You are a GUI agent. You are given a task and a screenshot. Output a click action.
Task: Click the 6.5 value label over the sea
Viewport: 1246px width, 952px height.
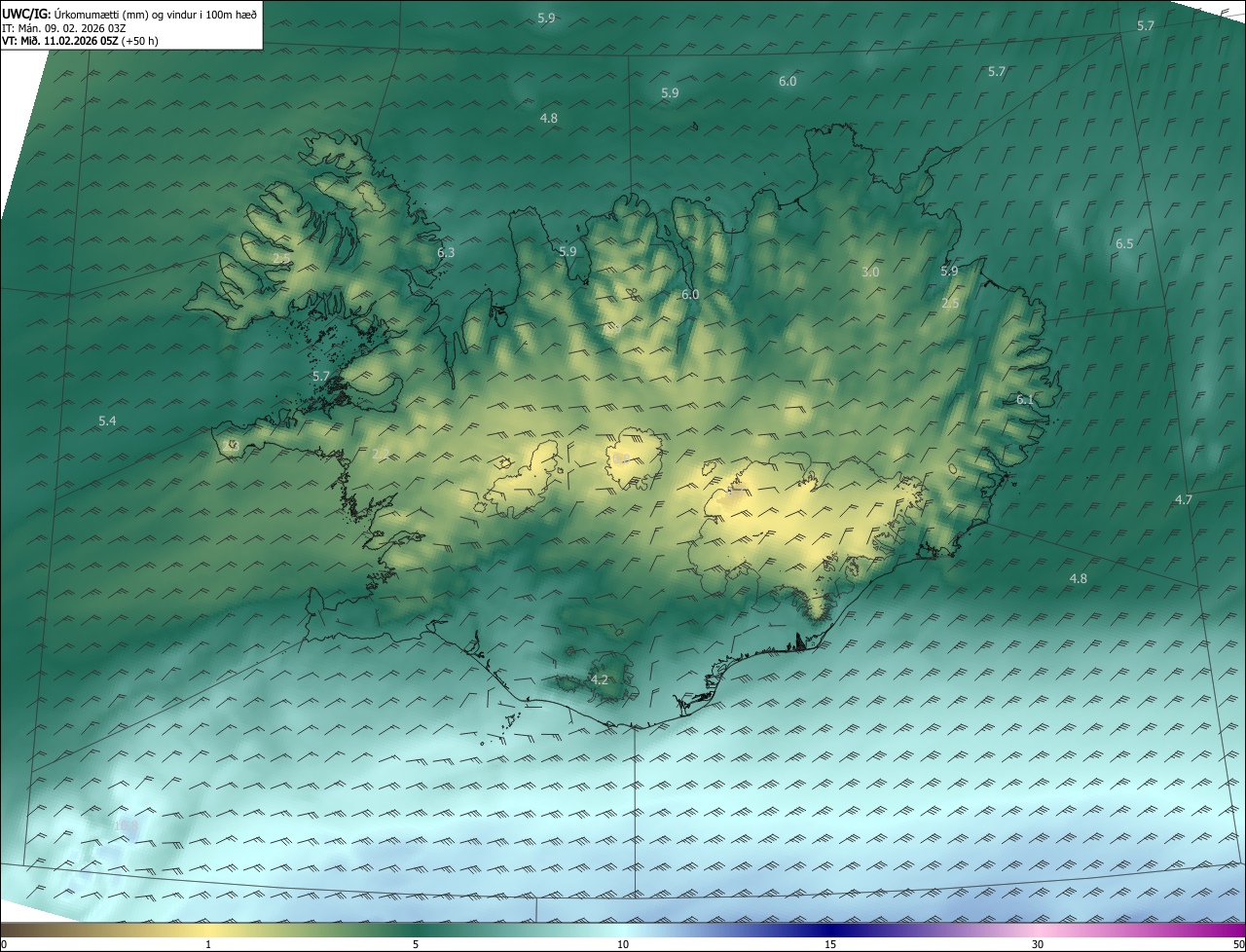click(1124, 243)
